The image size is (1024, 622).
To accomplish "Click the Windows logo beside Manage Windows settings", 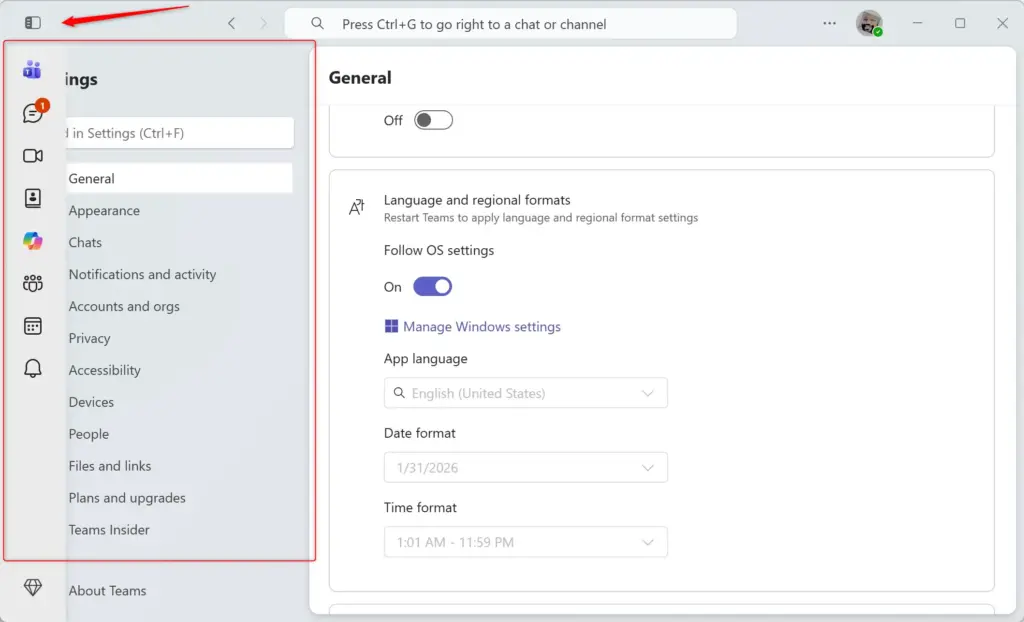I will pyautogui.click(x=391, y=326).
